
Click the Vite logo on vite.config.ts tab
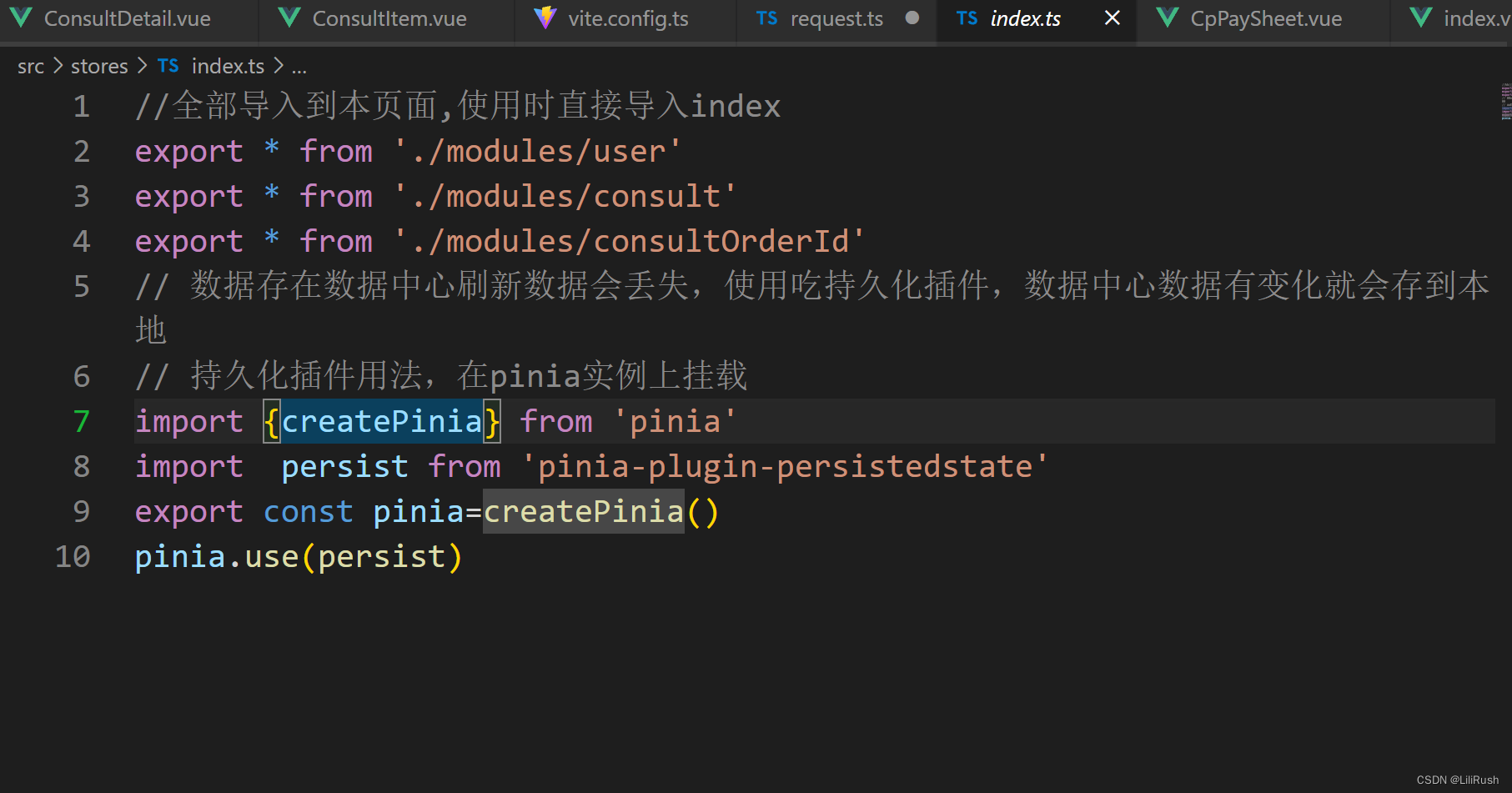click(x=545, y=18)
